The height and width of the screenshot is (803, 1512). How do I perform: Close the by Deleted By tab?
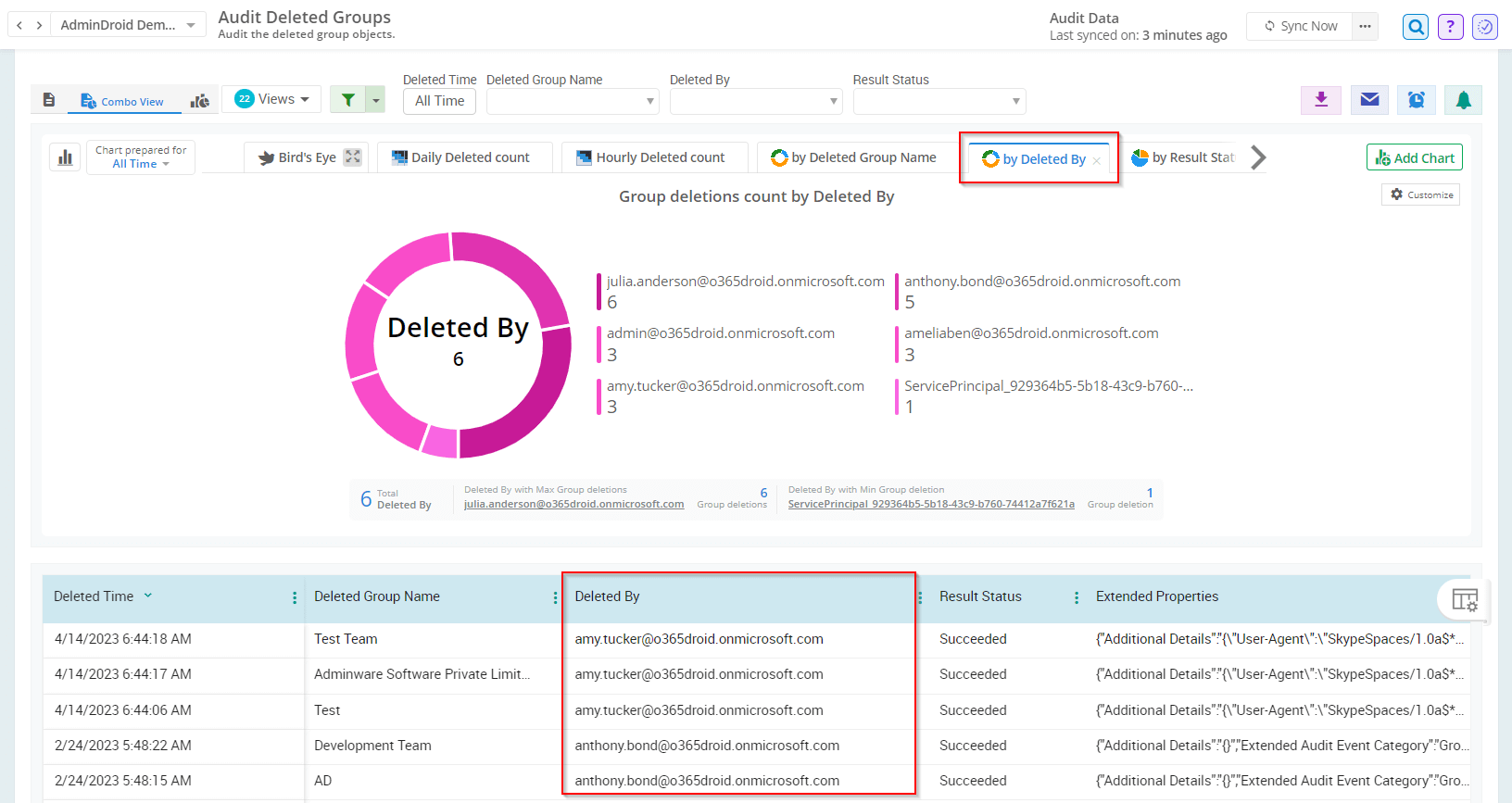[1097, 160]
